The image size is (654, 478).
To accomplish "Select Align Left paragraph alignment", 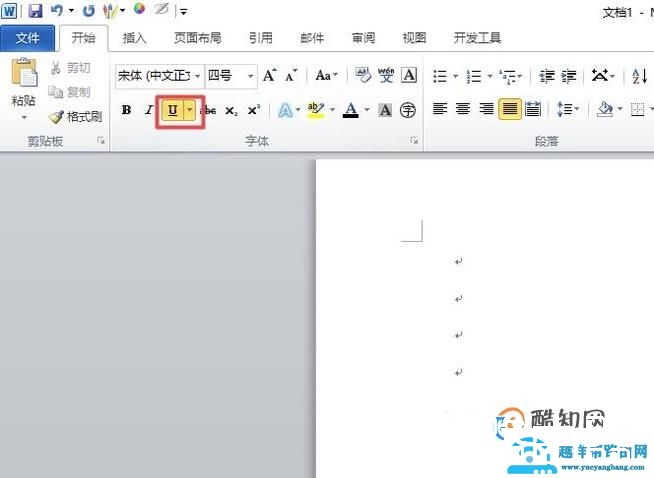I will tap(440, 110).
